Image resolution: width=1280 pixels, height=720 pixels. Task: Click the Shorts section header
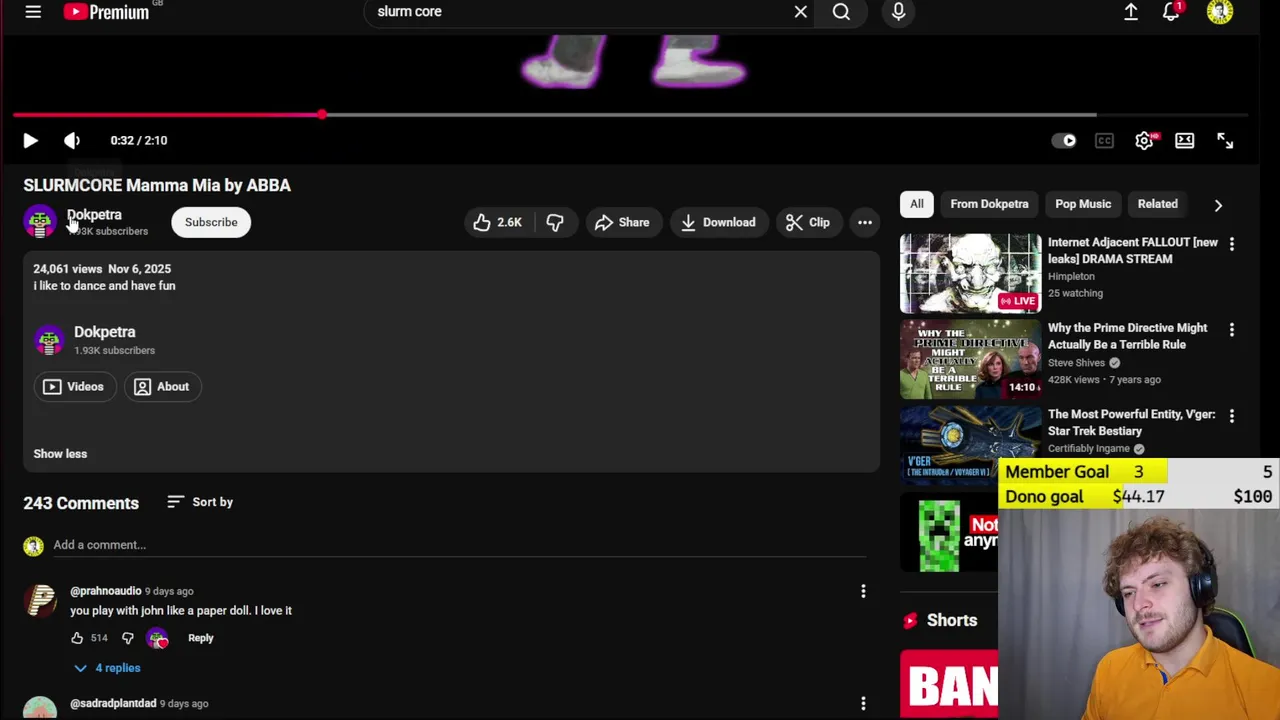[951, 620]
